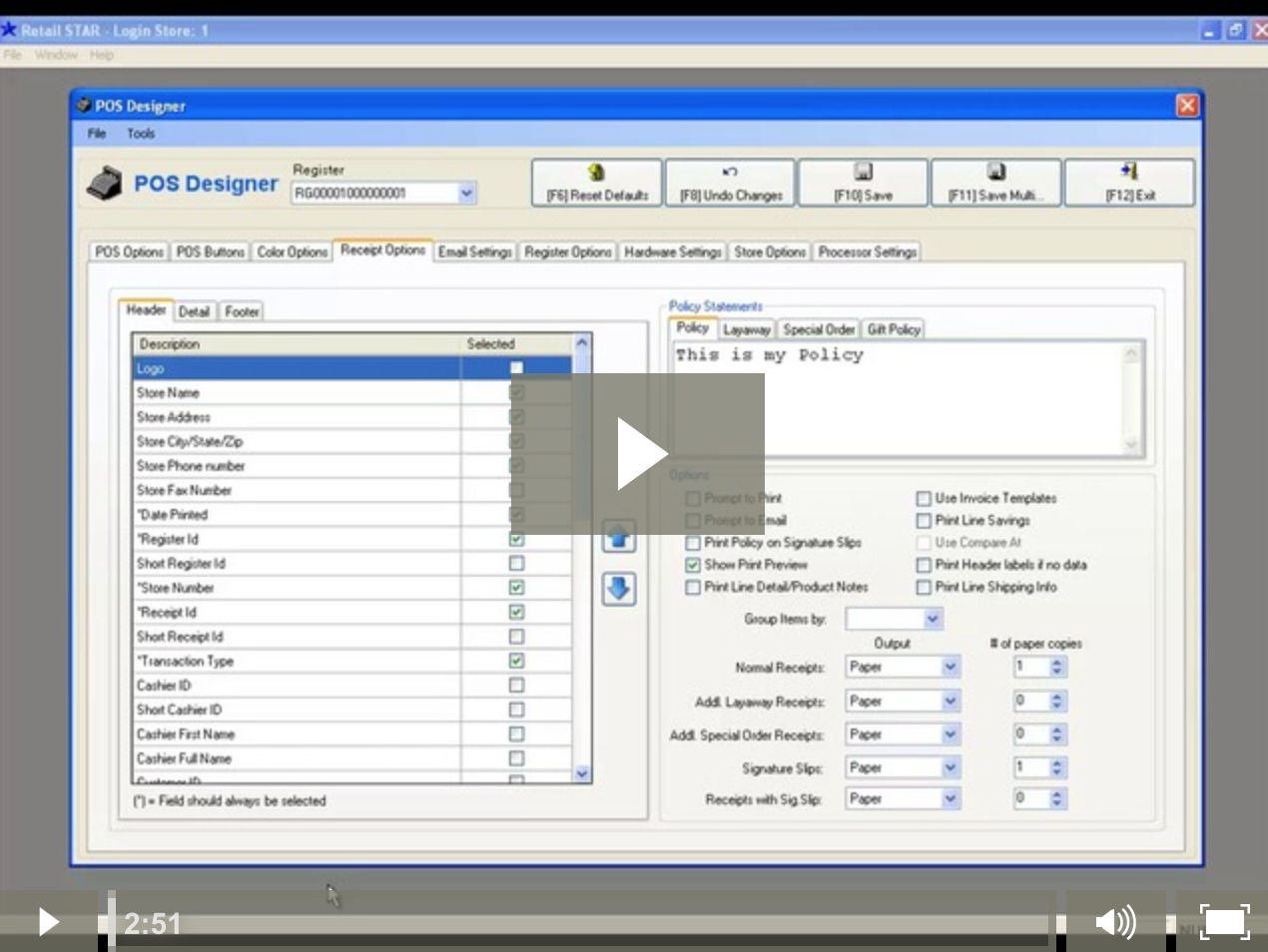Click the F11 Save Multi button
The height and width of the screenshot is (952, 1268).
tap(996, 183)
